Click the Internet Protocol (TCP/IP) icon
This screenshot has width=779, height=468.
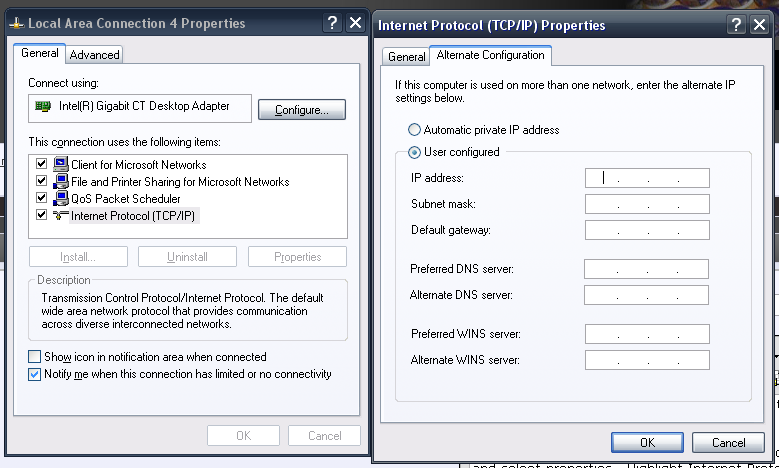pos(61,216)
